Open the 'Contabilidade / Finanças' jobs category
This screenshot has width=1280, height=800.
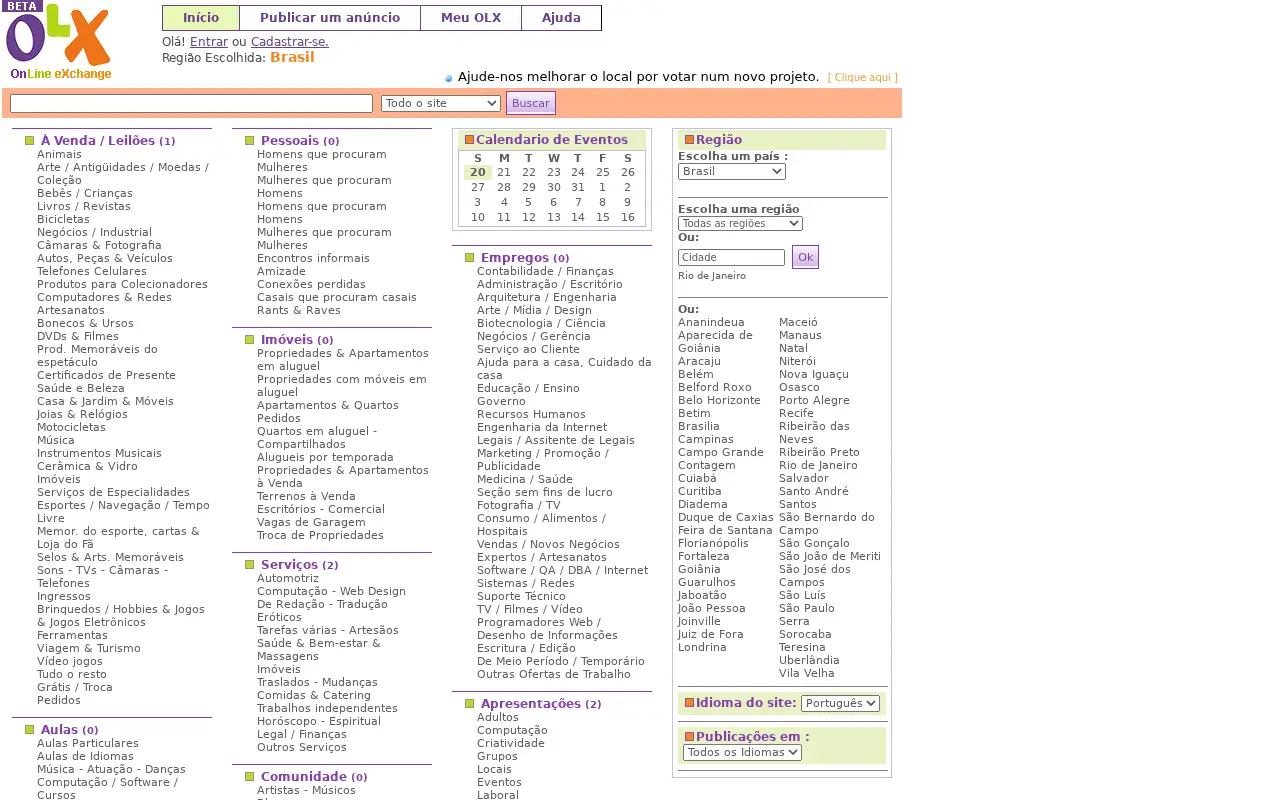pos(545,271)
